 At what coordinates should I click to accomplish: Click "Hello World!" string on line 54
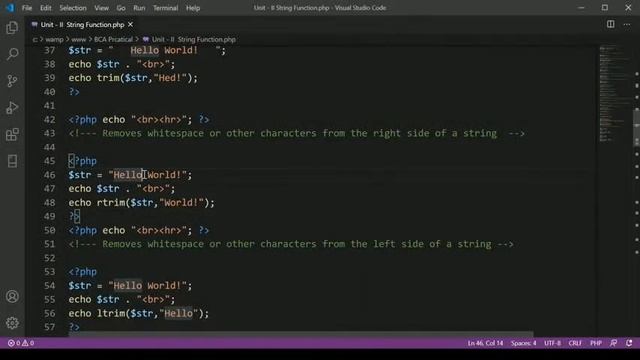click(147, 286)
